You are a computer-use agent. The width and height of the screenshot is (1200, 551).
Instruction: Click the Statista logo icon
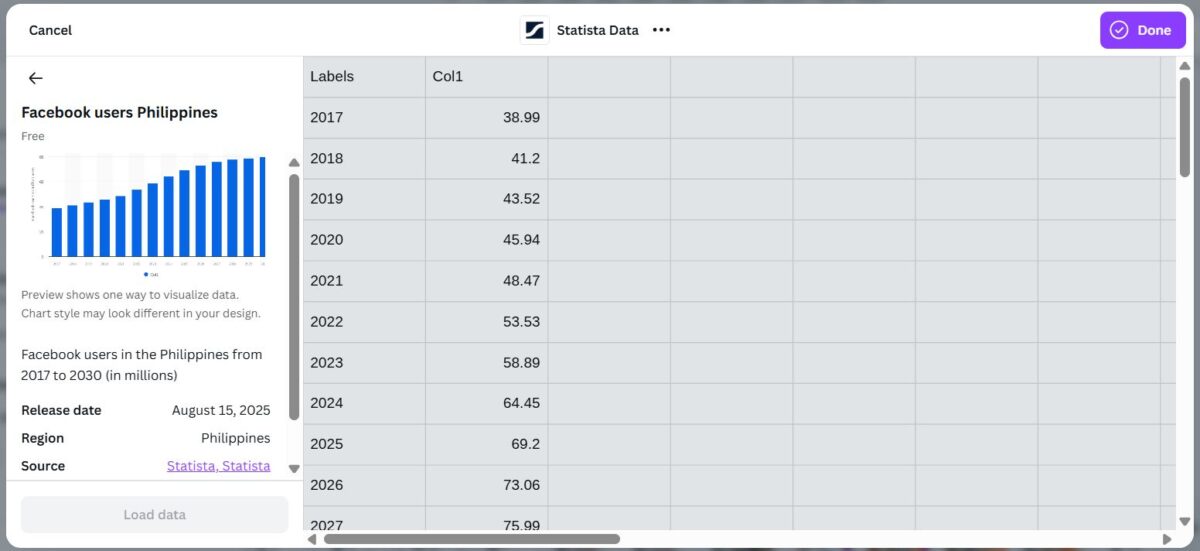(x=535, y=30)
